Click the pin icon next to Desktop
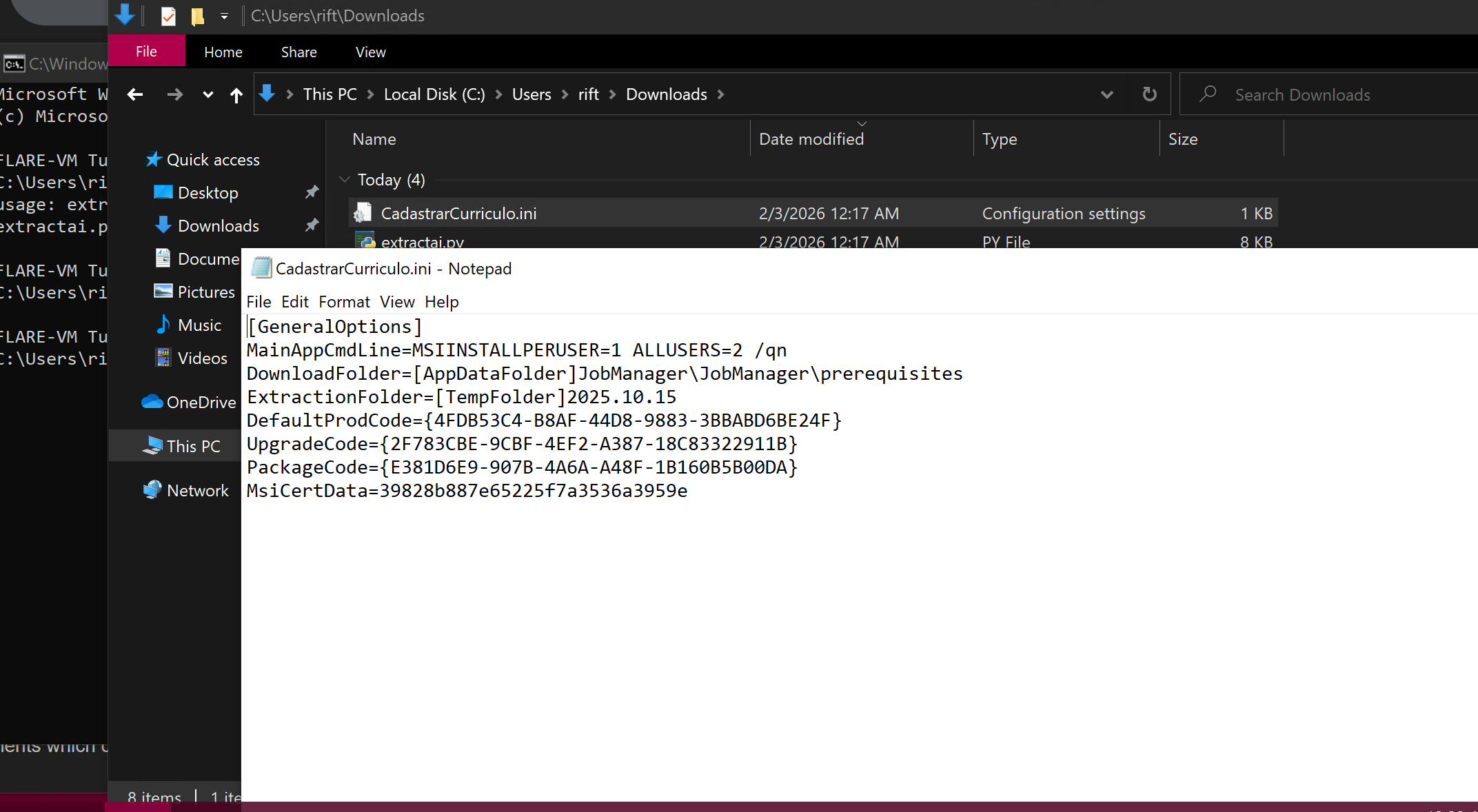 tap(312, 192)
